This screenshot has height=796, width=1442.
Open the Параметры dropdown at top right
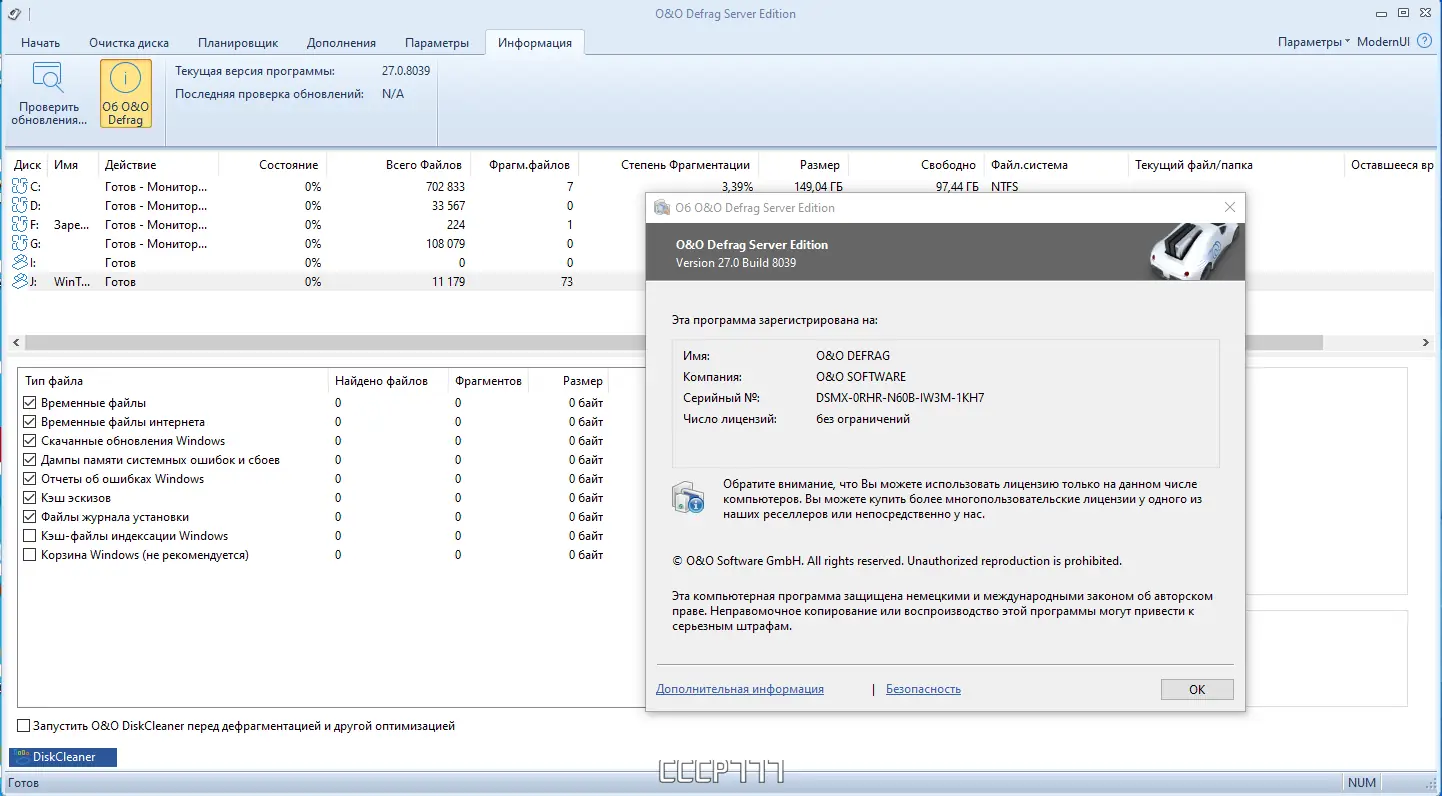pos(1313,42)
